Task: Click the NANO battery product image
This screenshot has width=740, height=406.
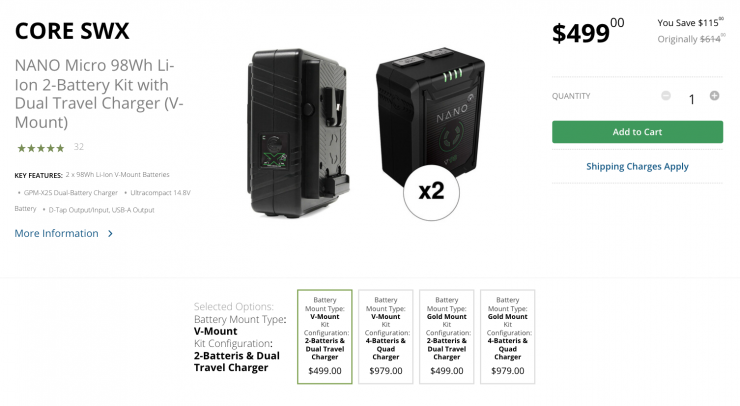Action: pos(430,116)
